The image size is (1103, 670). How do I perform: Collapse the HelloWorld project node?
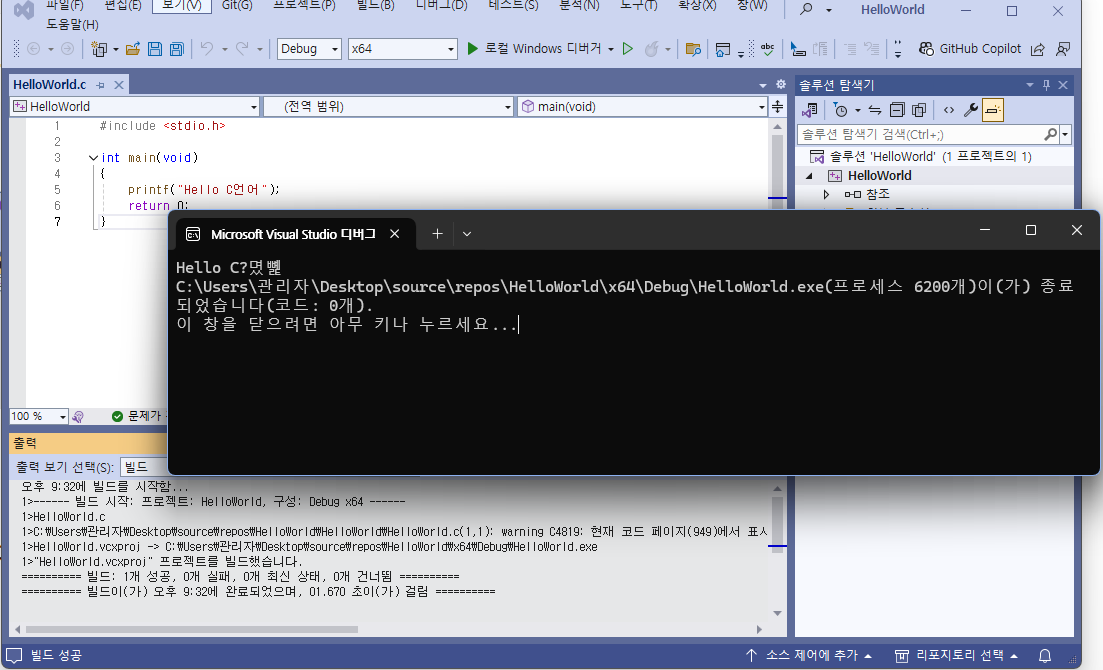809,176
